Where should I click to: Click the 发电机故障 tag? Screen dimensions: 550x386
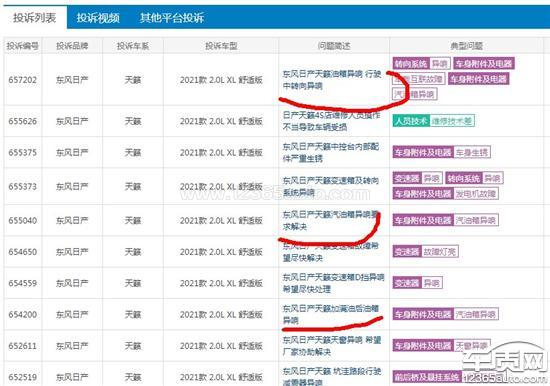click(x=476, y=193)
